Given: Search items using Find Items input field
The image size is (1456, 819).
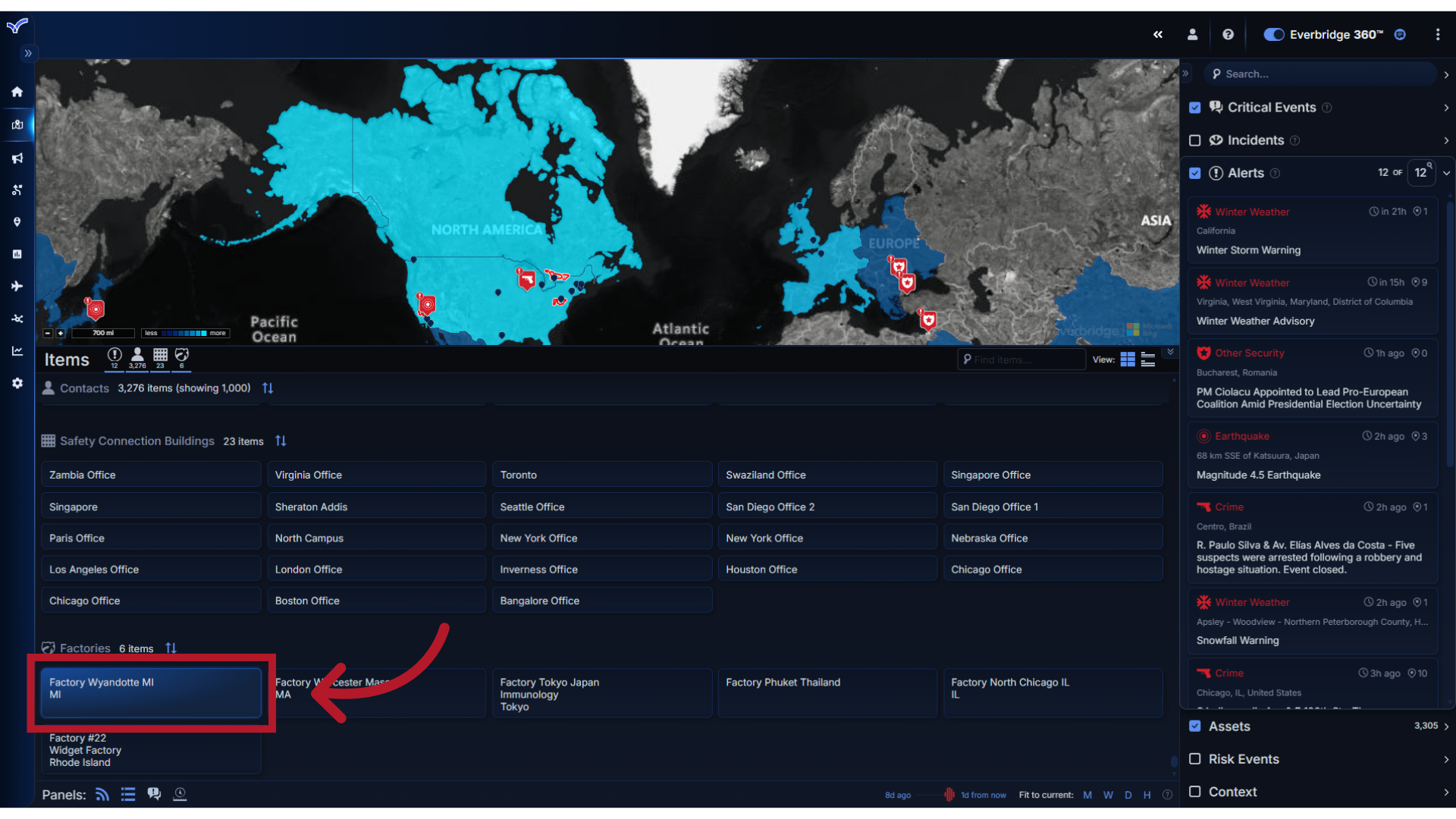Looking at the screenshot, I should click(1023, 359).
